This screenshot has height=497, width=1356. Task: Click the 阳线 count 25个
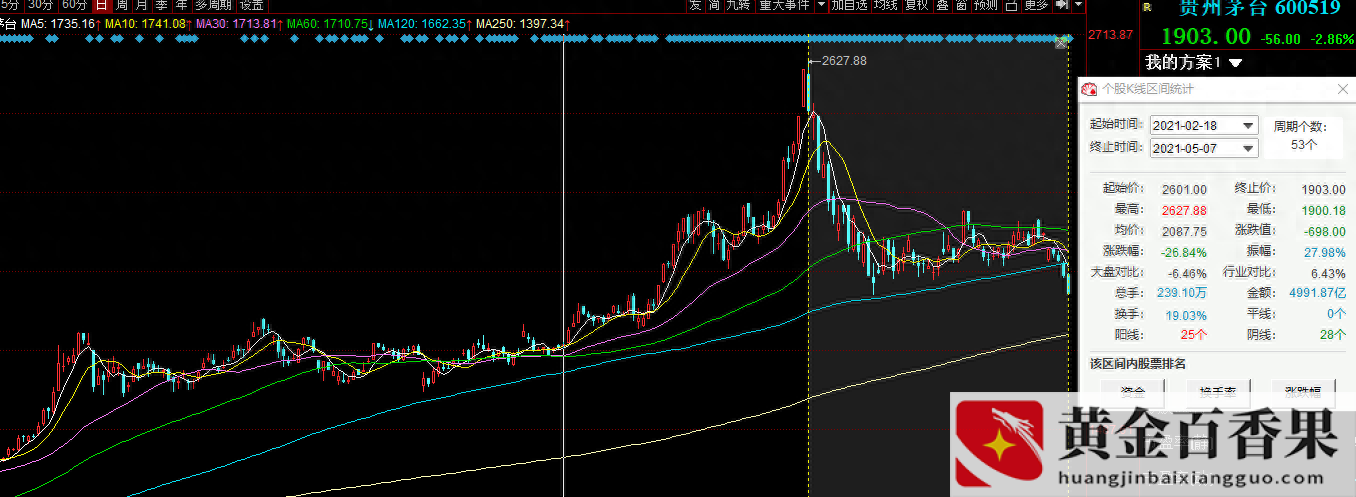[x=1195, y=335]
